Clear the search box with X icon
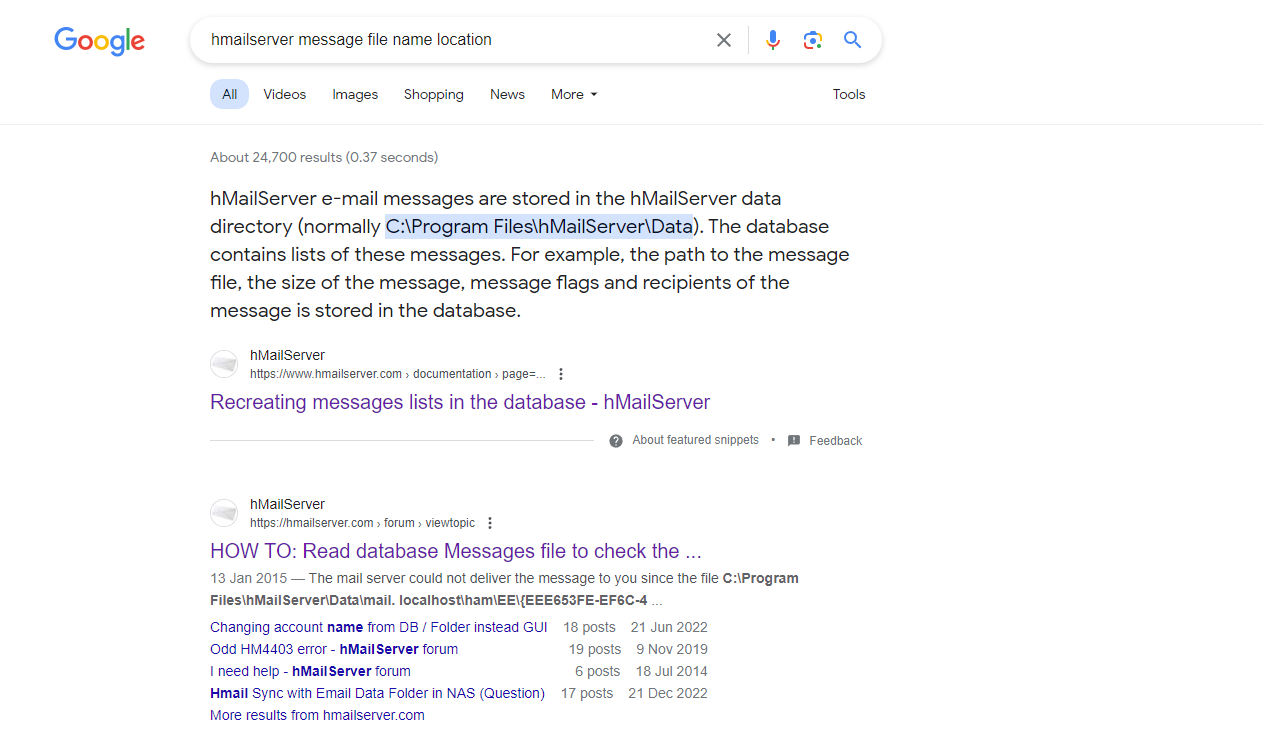Image resolution: width=1263 pixels, height=738 pixels. 723,40
